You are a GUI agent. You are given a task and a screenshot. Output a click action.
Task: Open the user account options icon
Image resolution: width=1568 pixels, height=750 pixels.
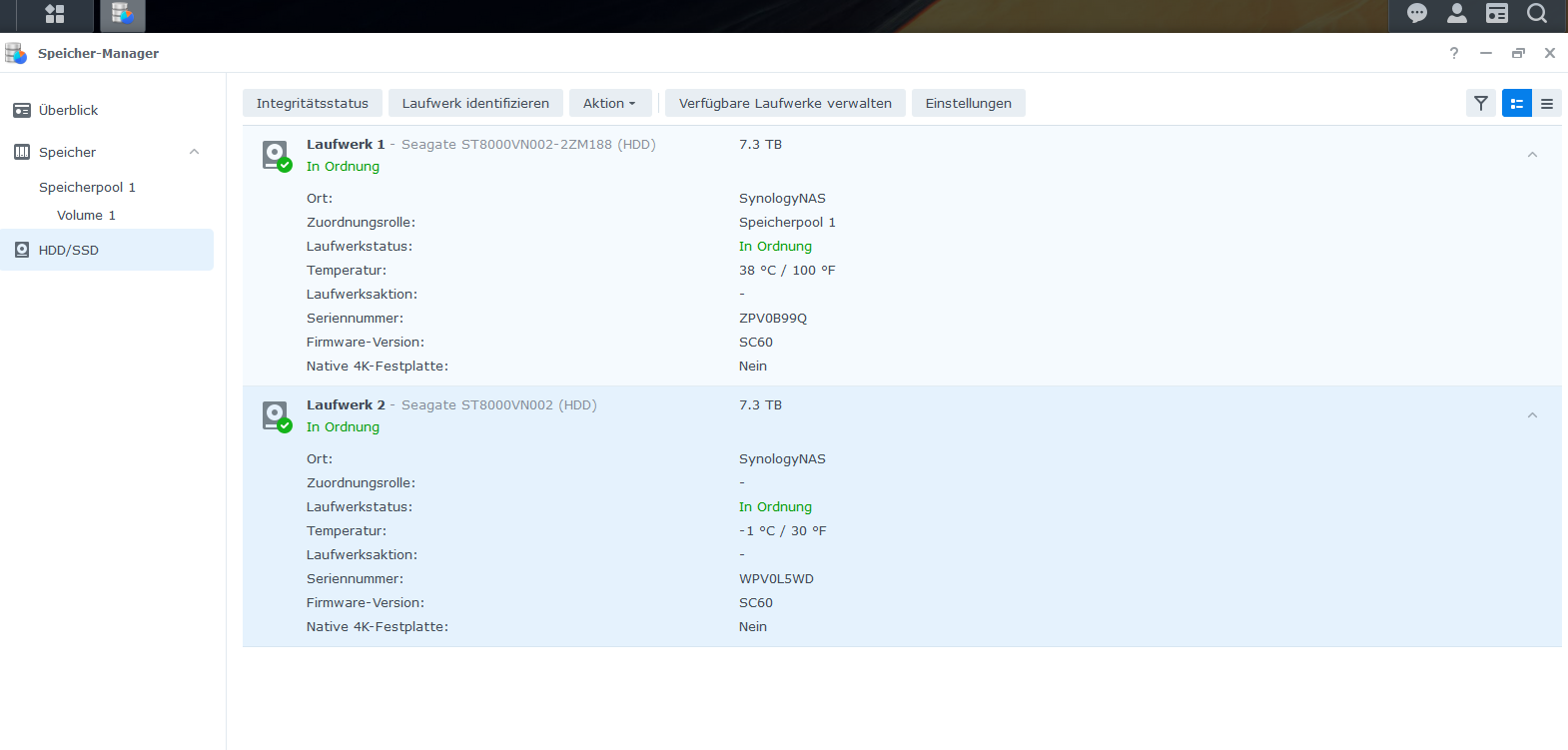(1457, 13)
